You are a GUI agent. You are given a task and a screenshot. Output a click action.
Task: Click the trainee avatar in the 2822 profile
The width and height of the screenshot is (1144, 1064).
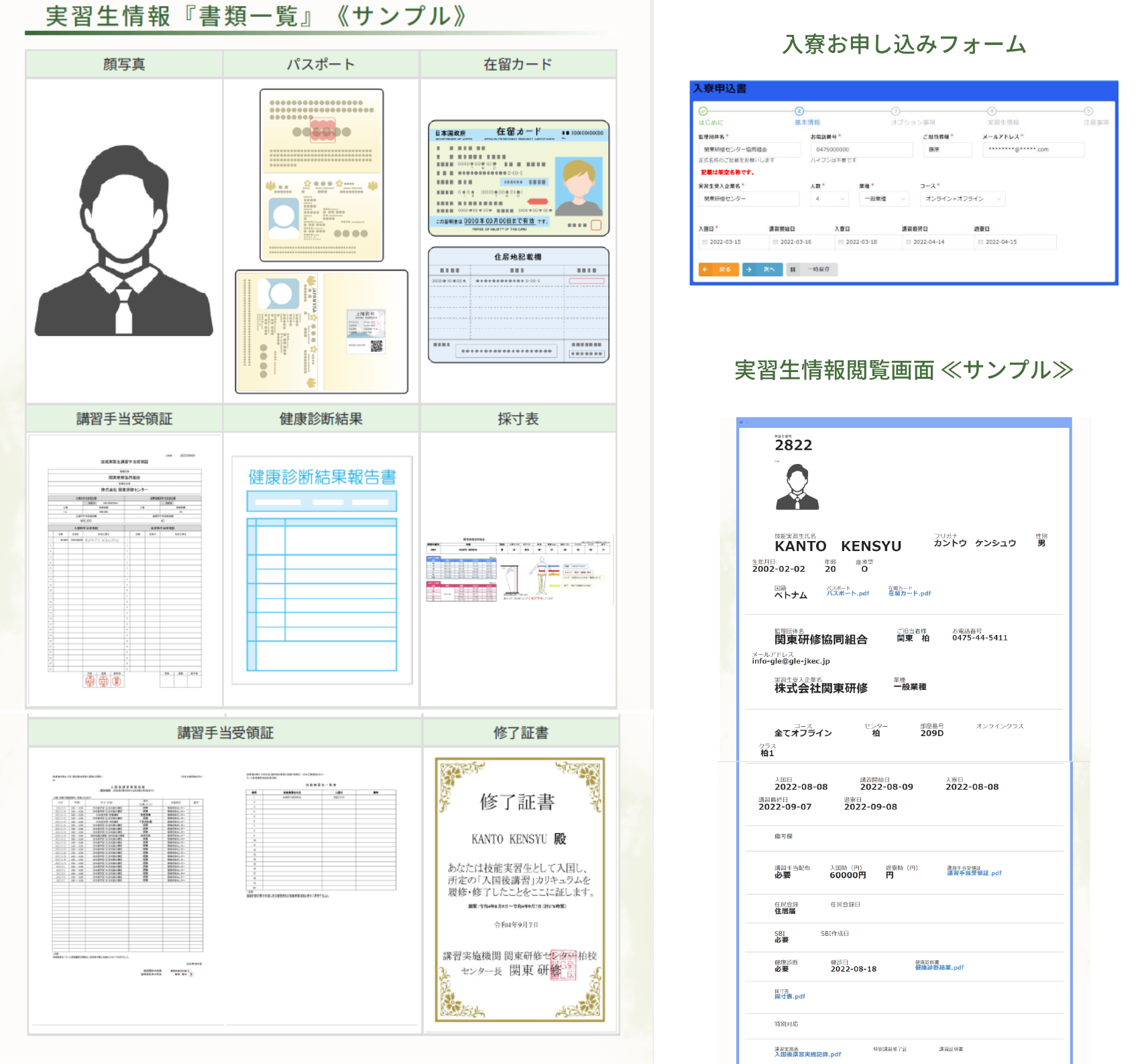[797, 487]
